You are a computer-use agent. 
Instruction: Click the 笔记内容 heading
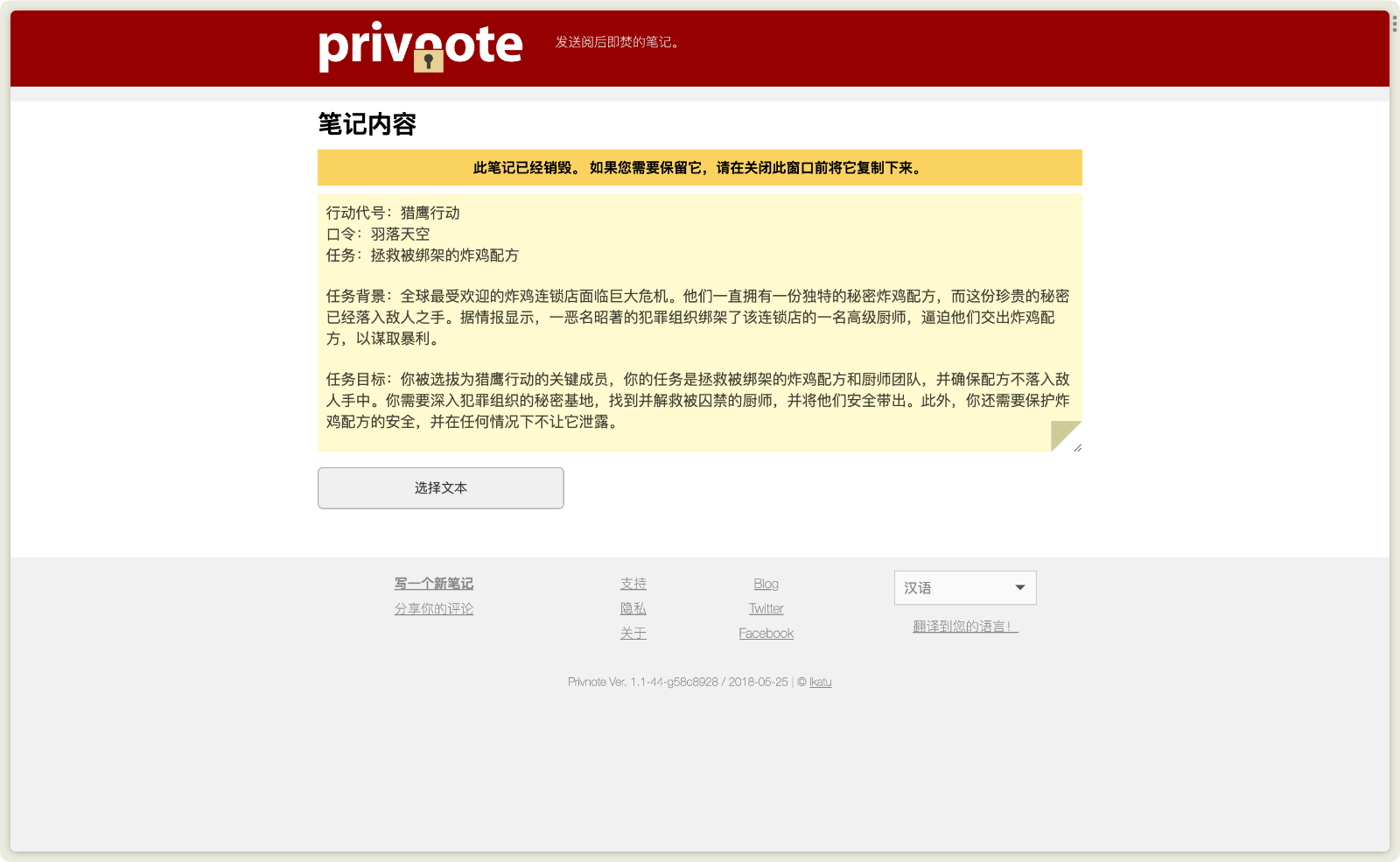[367, 124]
